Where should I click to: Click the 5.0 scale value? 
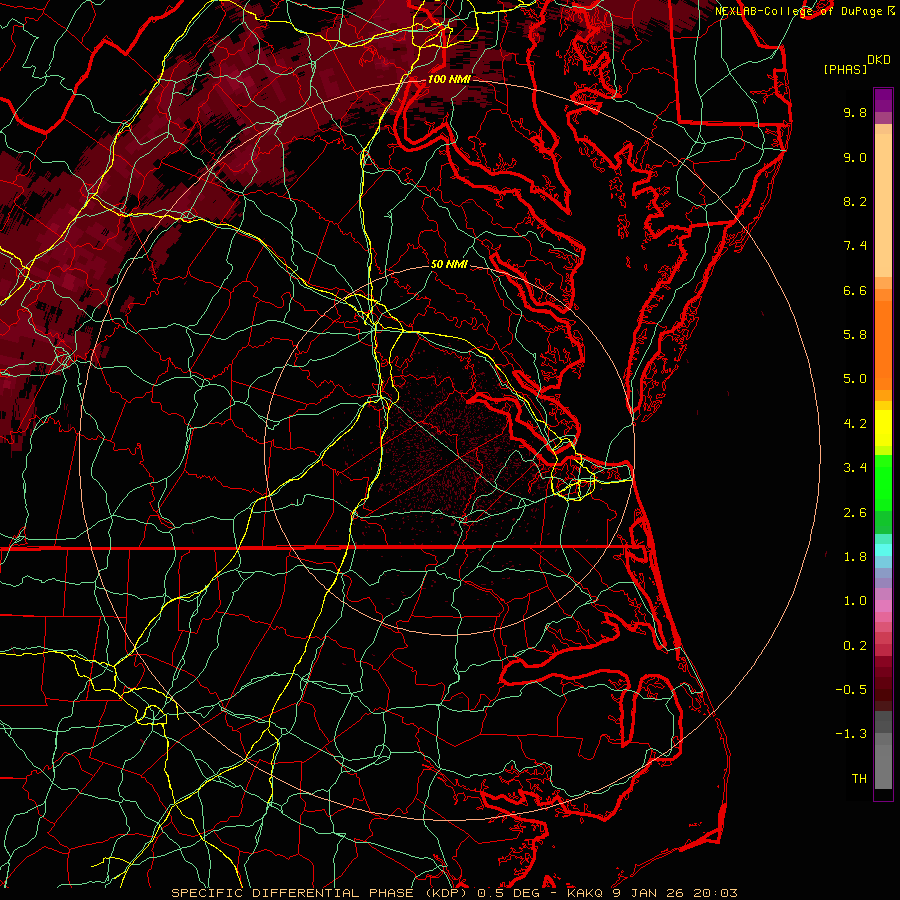855,379
